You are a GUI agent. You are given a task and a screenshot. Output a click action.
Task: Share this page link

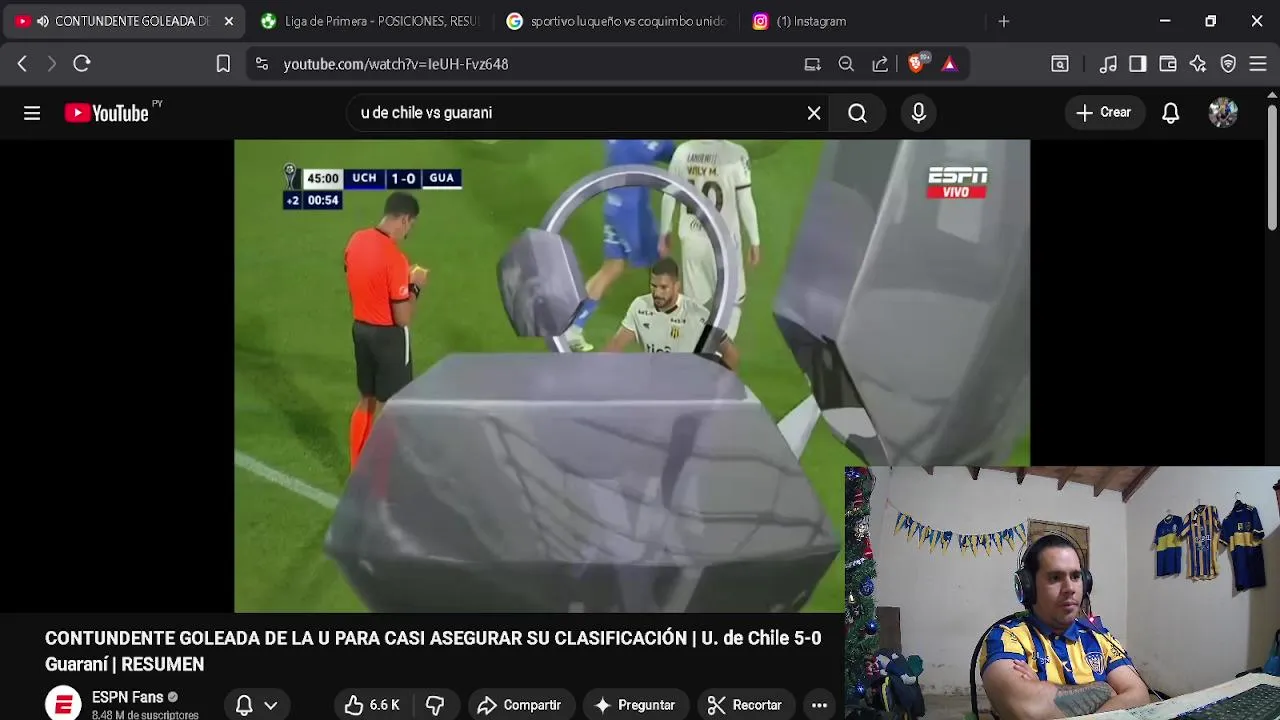pyautogui.click(x=880, y=64)
